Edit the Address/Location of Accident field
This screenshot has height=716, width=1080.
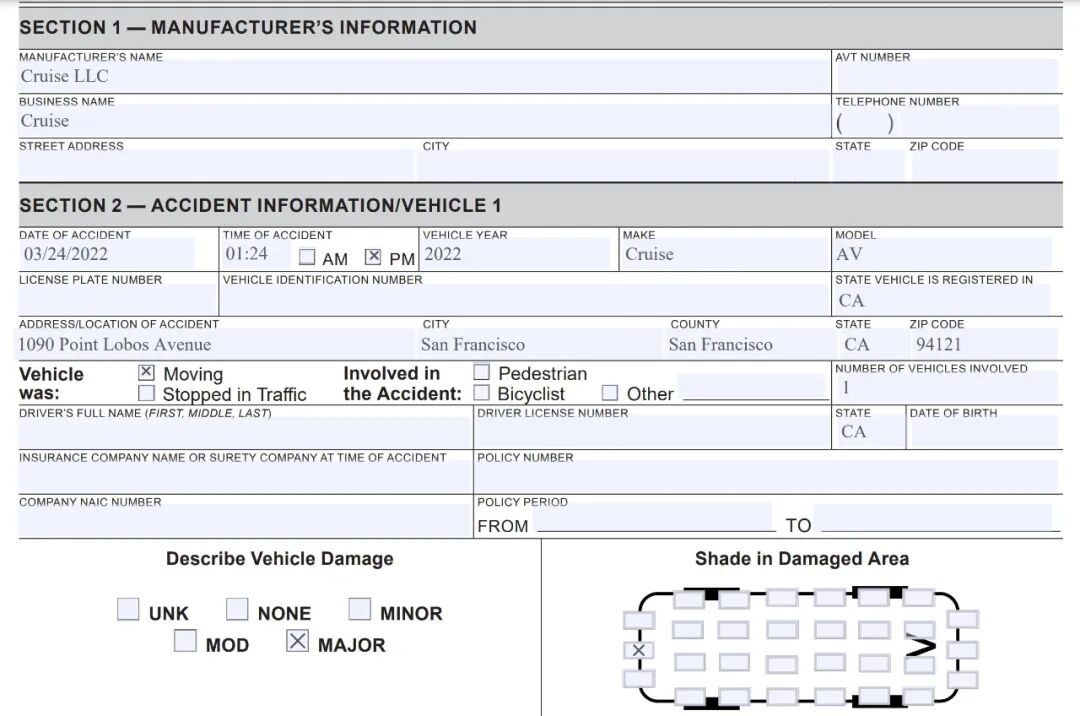(216, 344)
